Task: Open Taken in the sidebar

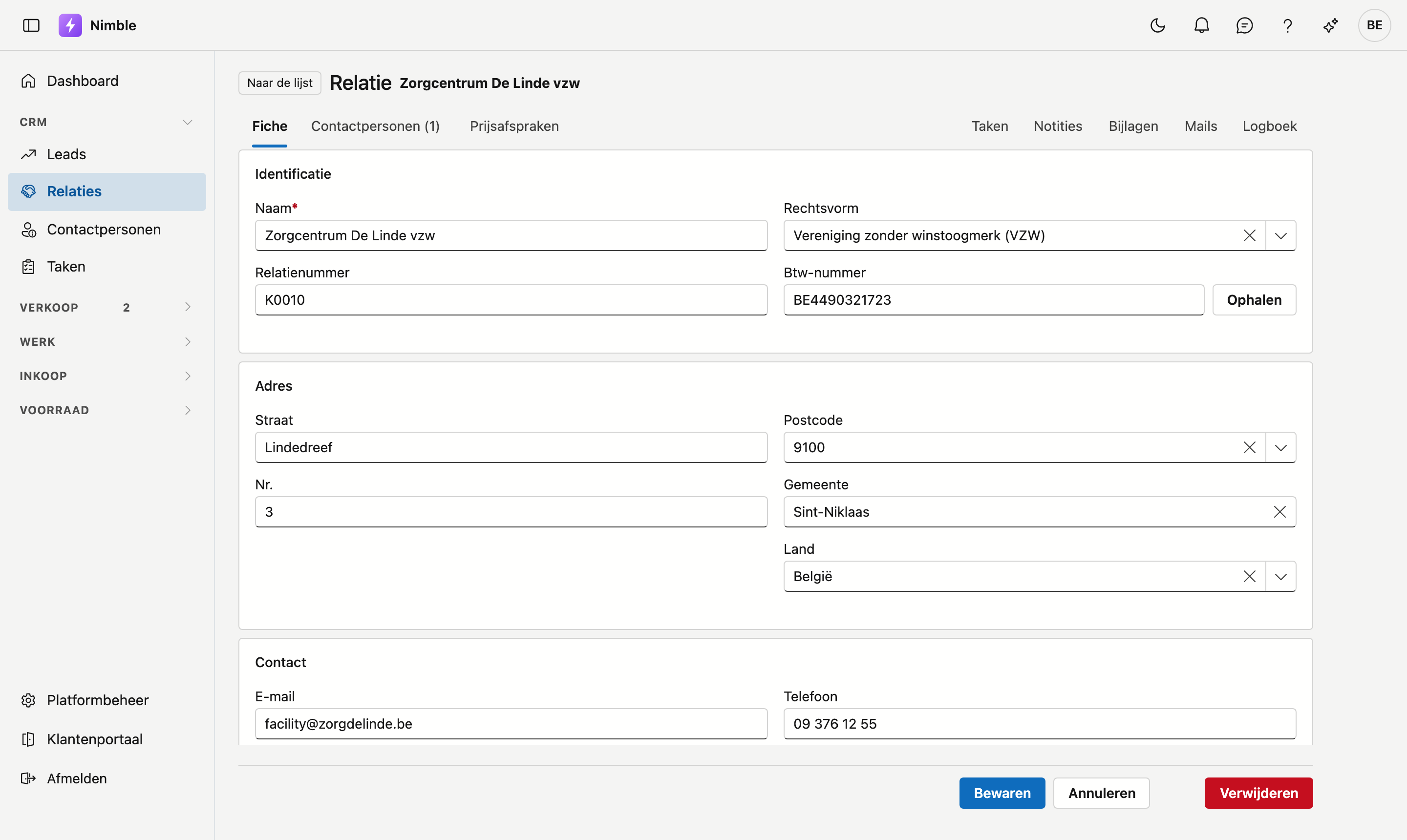Action: (x=107, y=267)
